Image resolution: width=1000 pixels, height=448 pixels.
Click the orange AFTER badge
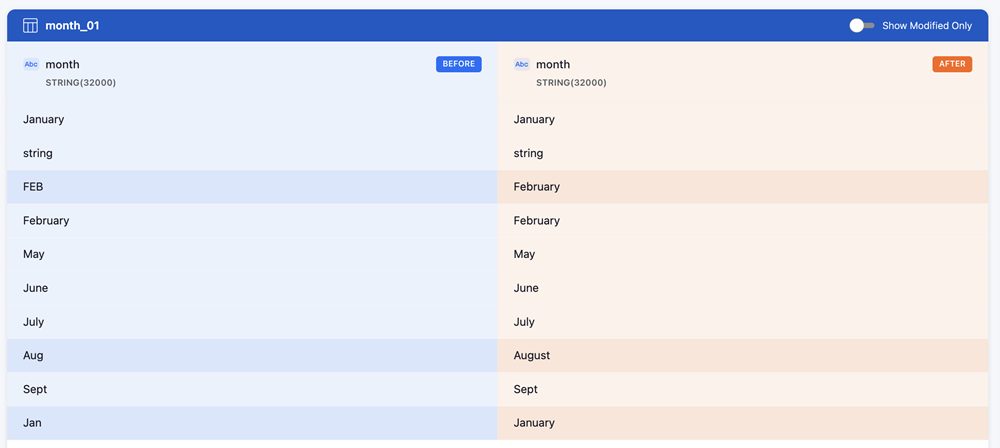[x=952, y=64]
